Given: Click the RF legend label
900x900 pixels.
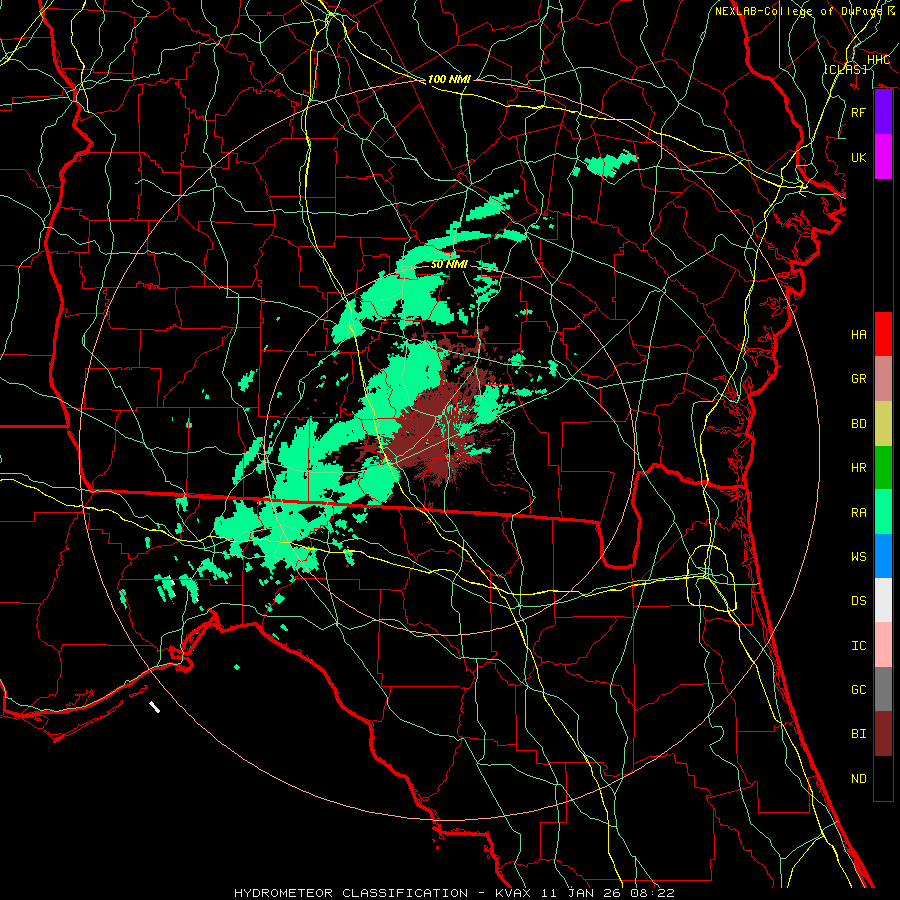Looking at the screenshot, I should click(x=858, y=112).
